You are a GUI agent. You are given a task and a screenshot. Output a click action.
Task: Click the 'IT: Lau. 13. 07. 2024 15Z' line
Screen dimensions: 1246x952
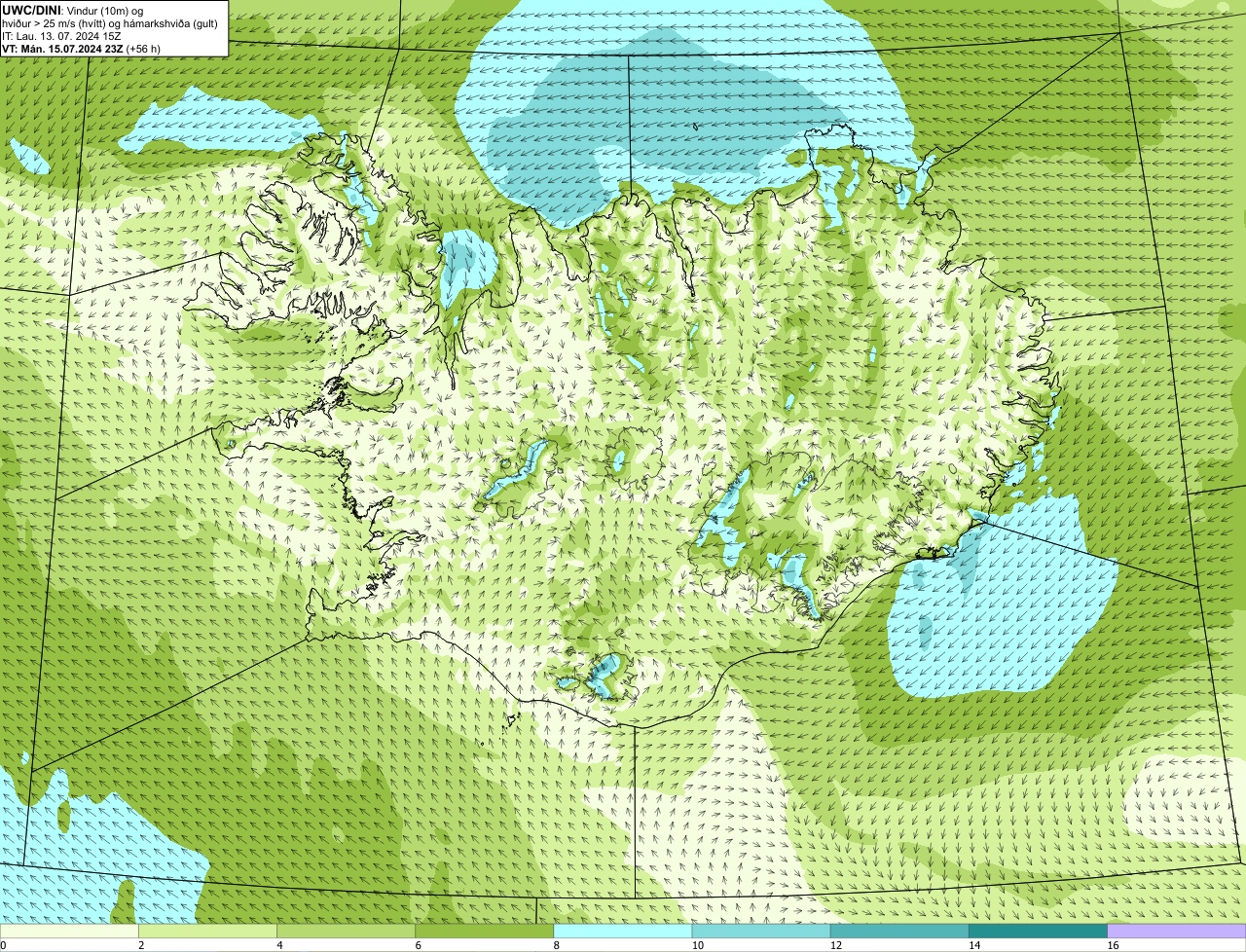(x=61, y=36)
